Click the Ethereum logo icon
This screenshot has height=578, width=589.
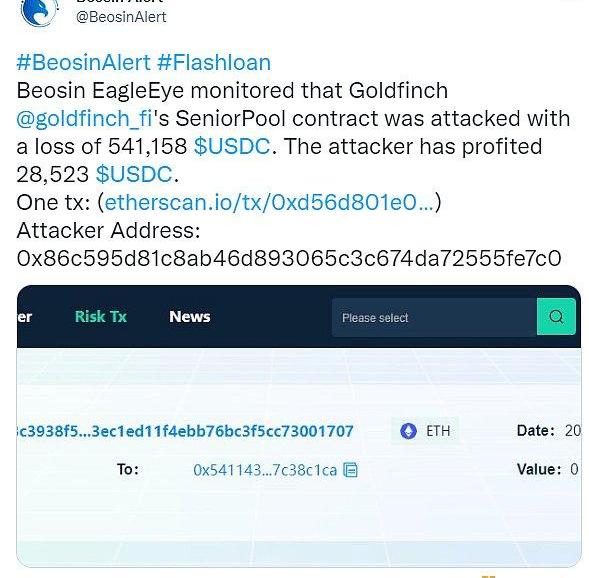(x=408, y=431)
